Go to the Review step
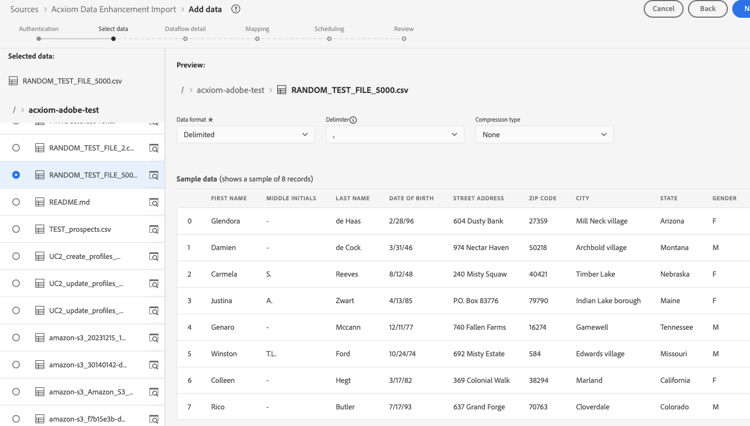750x426 pixels. 404,39
